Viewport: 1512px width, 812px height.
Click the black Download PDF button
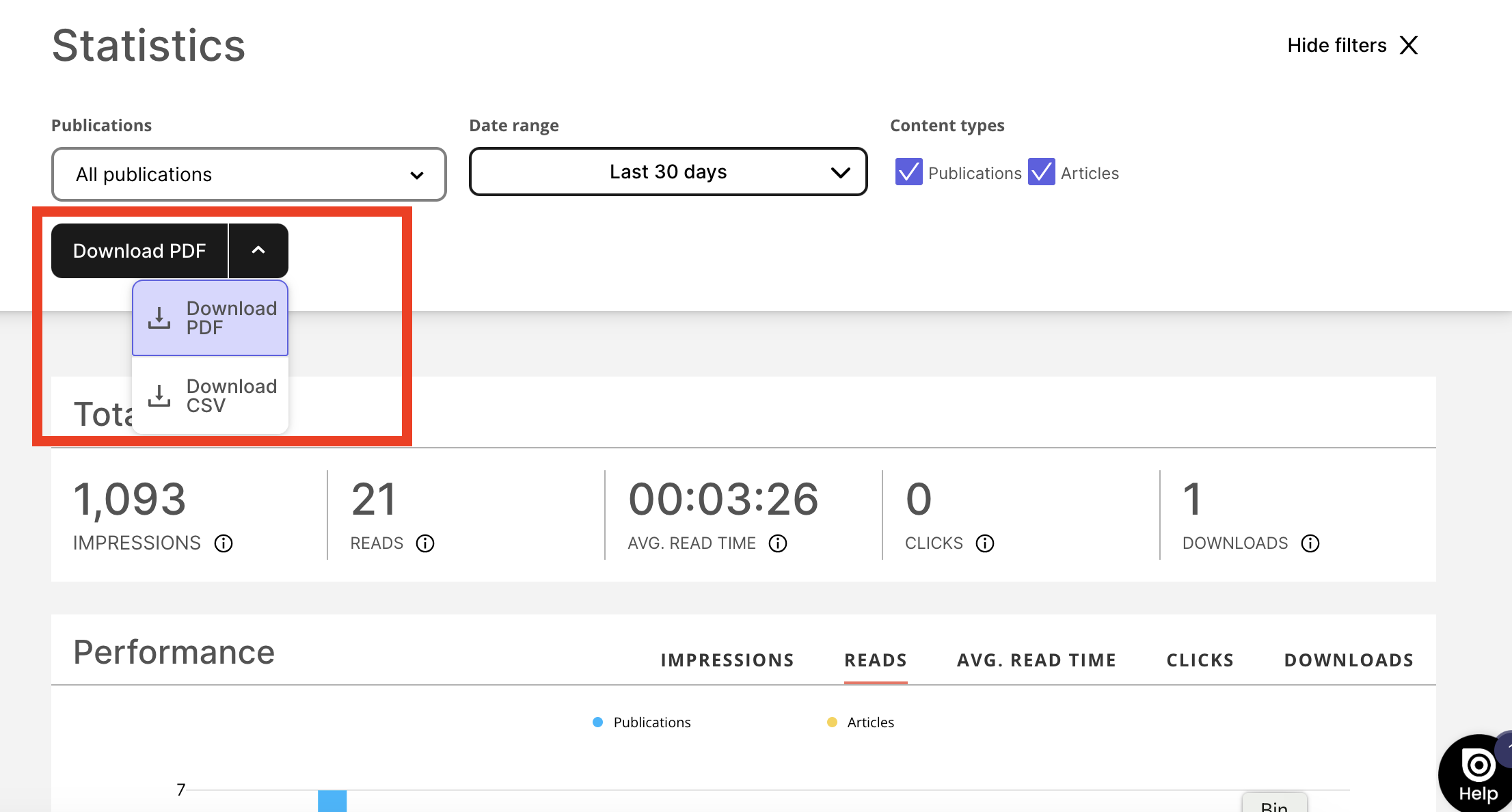point(139,251)
